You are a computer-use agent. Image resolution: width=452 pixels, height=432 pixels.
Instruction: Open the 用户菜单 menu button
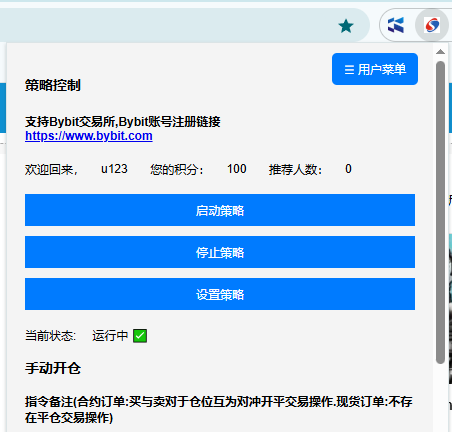pos(375,69)
